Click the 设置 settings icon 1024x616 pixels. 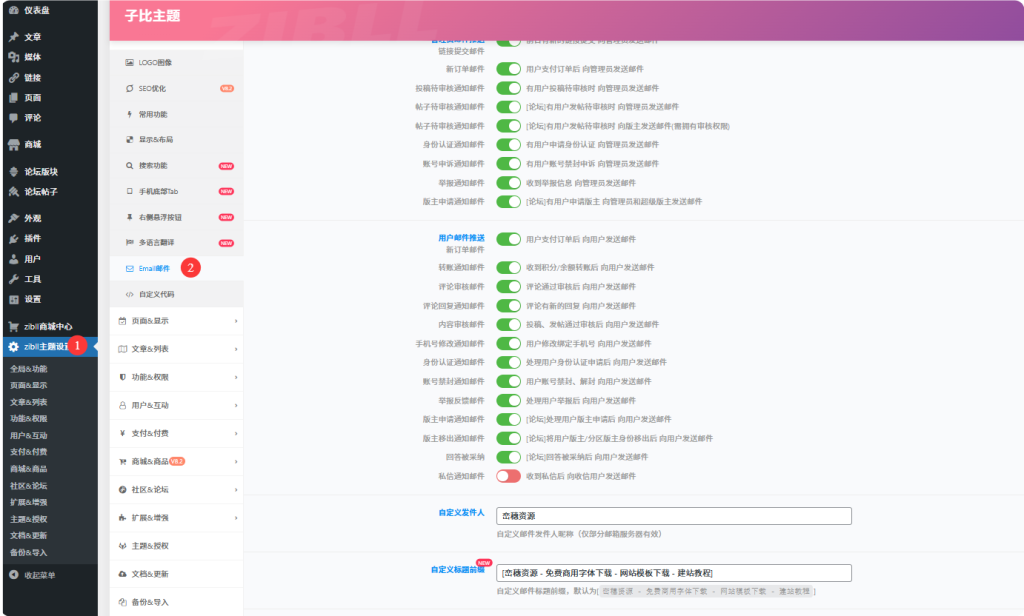(14, 299)
